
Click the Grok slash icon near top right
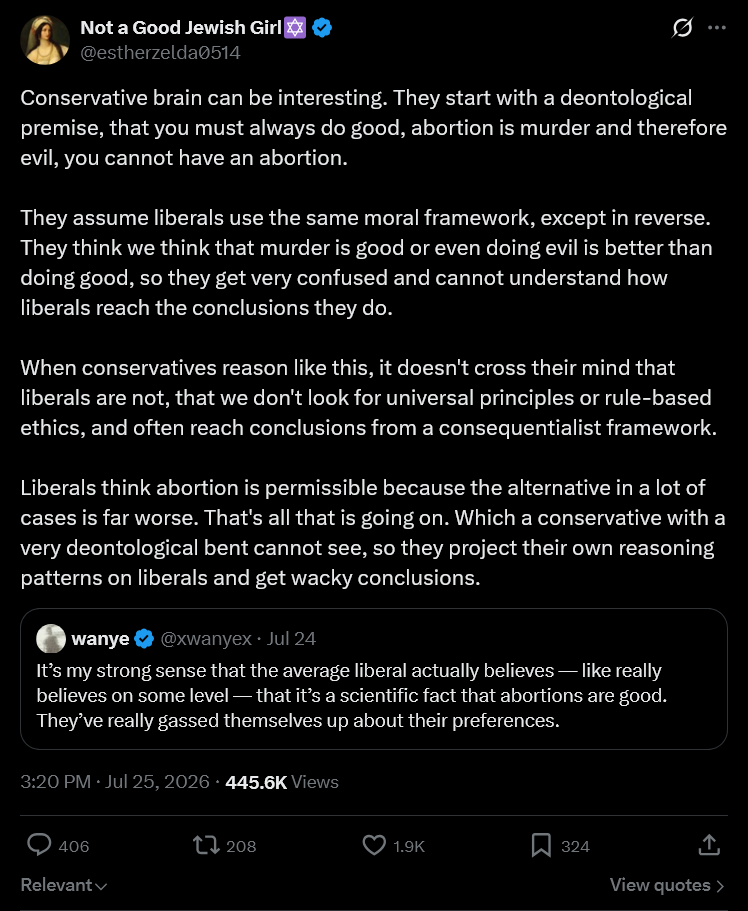(x=682, y=27)
